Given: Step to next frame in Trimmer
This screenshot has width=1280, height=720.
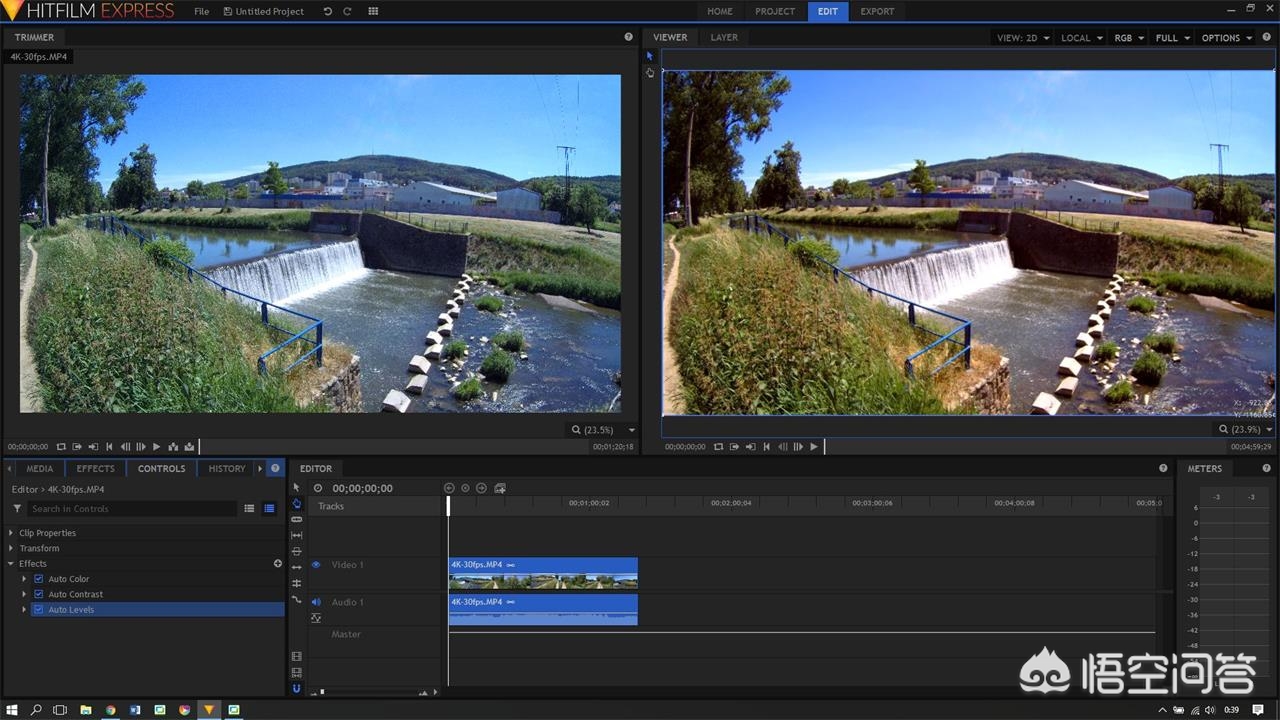Looking at the screenshot, I should point(141,447).
